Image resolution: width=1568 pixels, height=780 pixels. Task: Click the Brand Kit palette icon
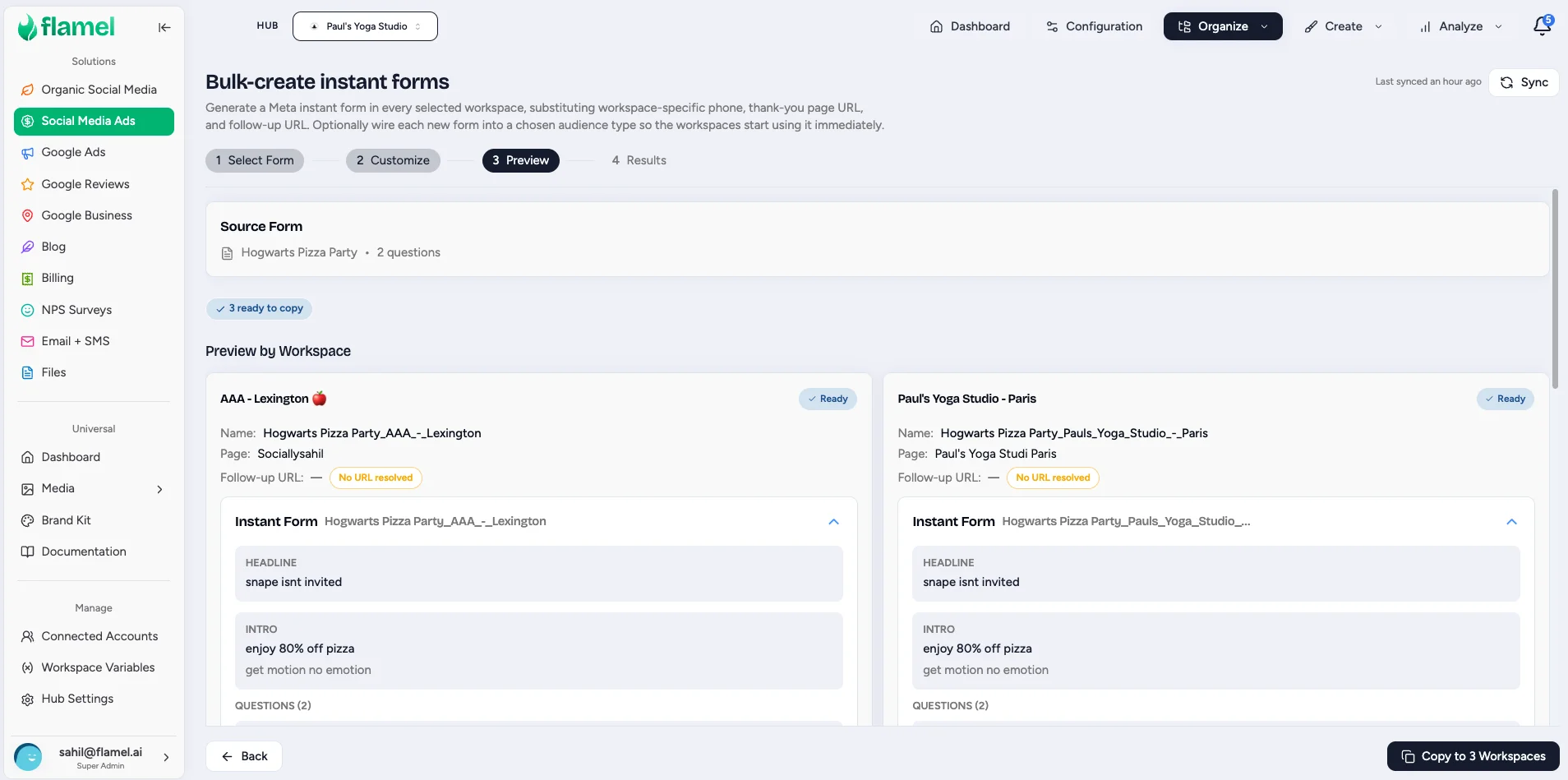click(x=27, y=520)
